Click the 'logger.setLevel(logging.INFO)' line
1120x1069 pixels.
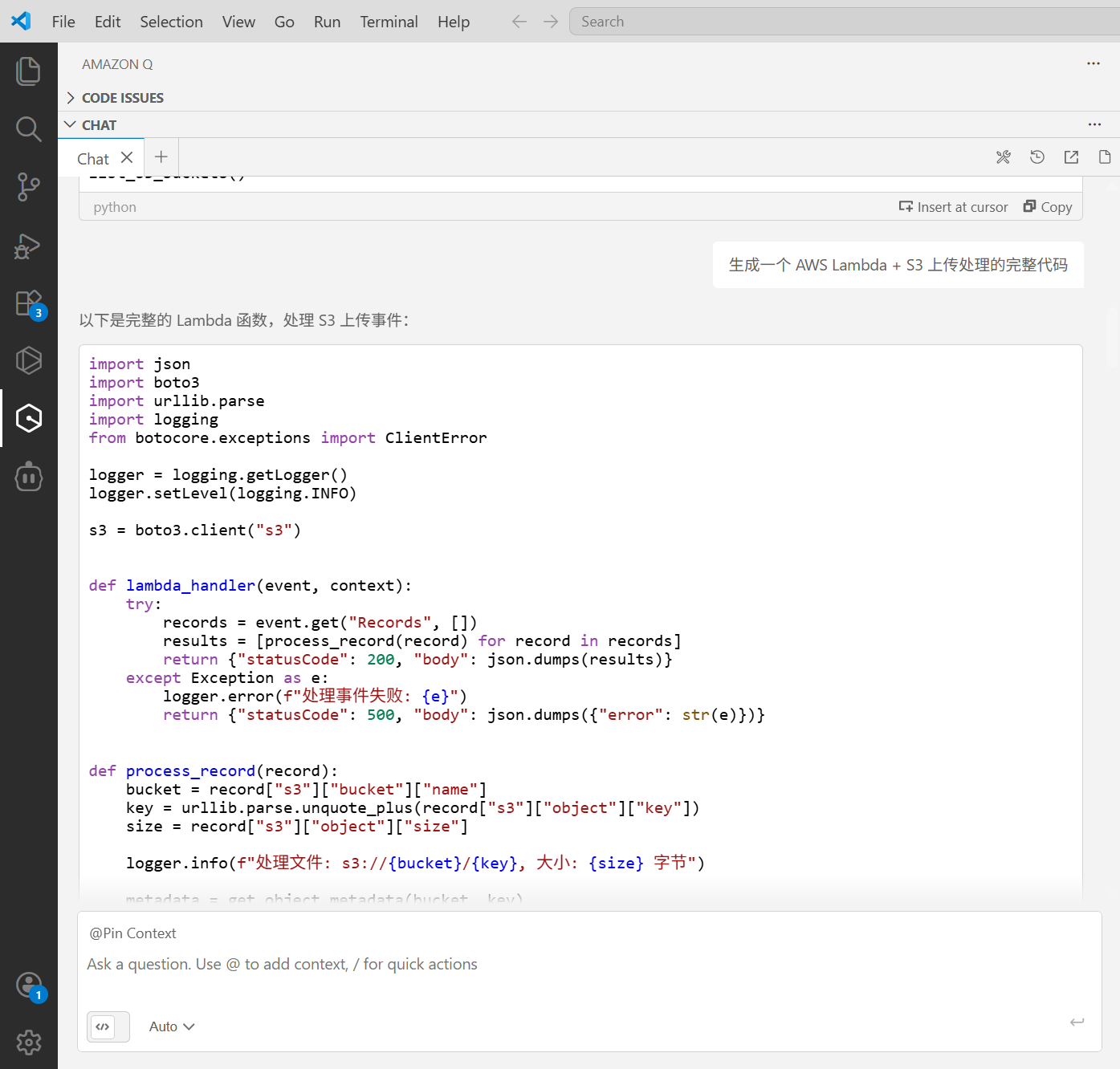tap(222, 494)
